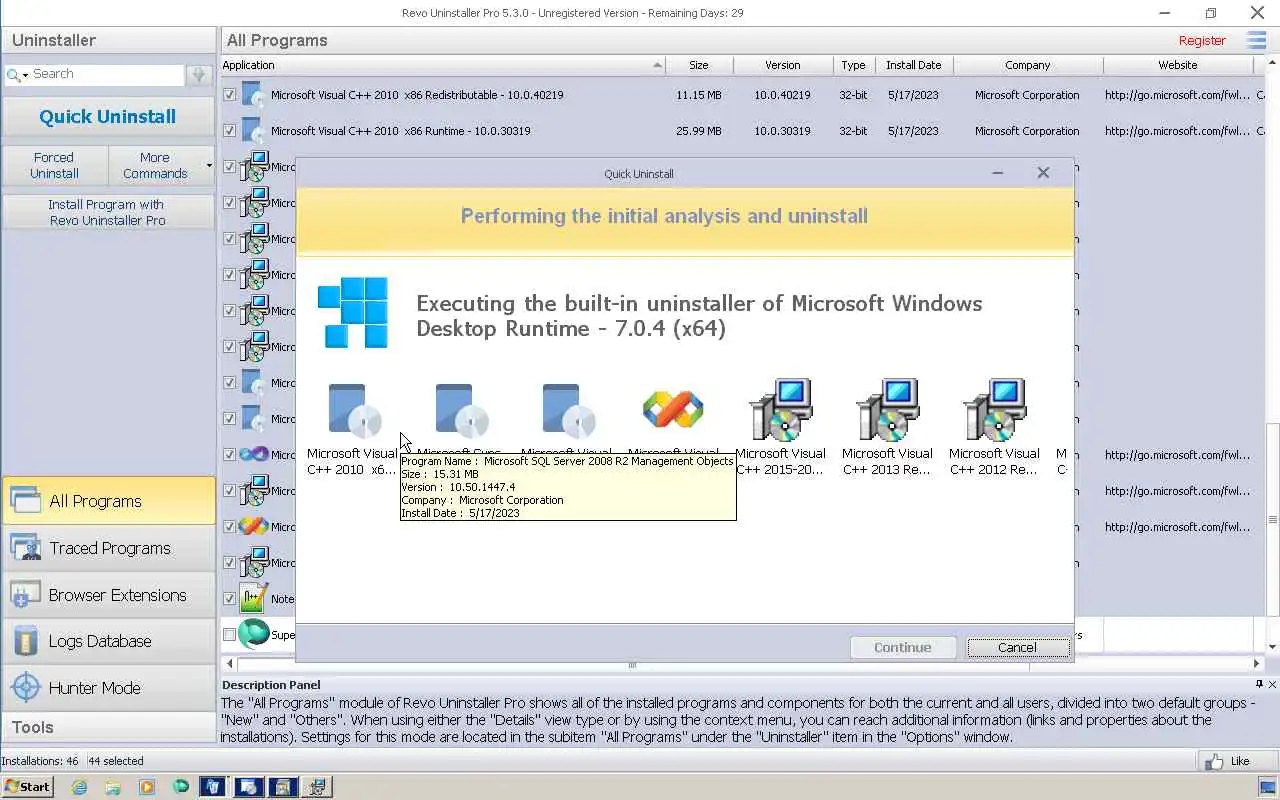
Task: Open the Traced Programs section
Action: tap(108, 548)
